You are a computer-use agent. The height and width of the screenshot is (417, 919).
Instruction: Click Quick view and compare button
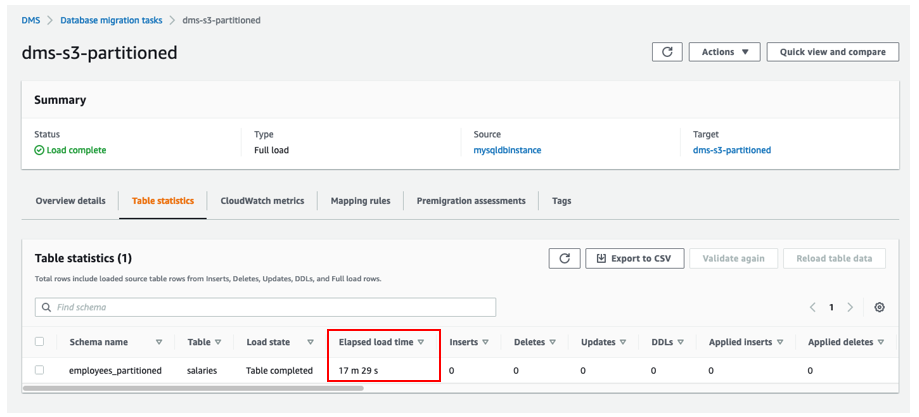click(832, 52)
